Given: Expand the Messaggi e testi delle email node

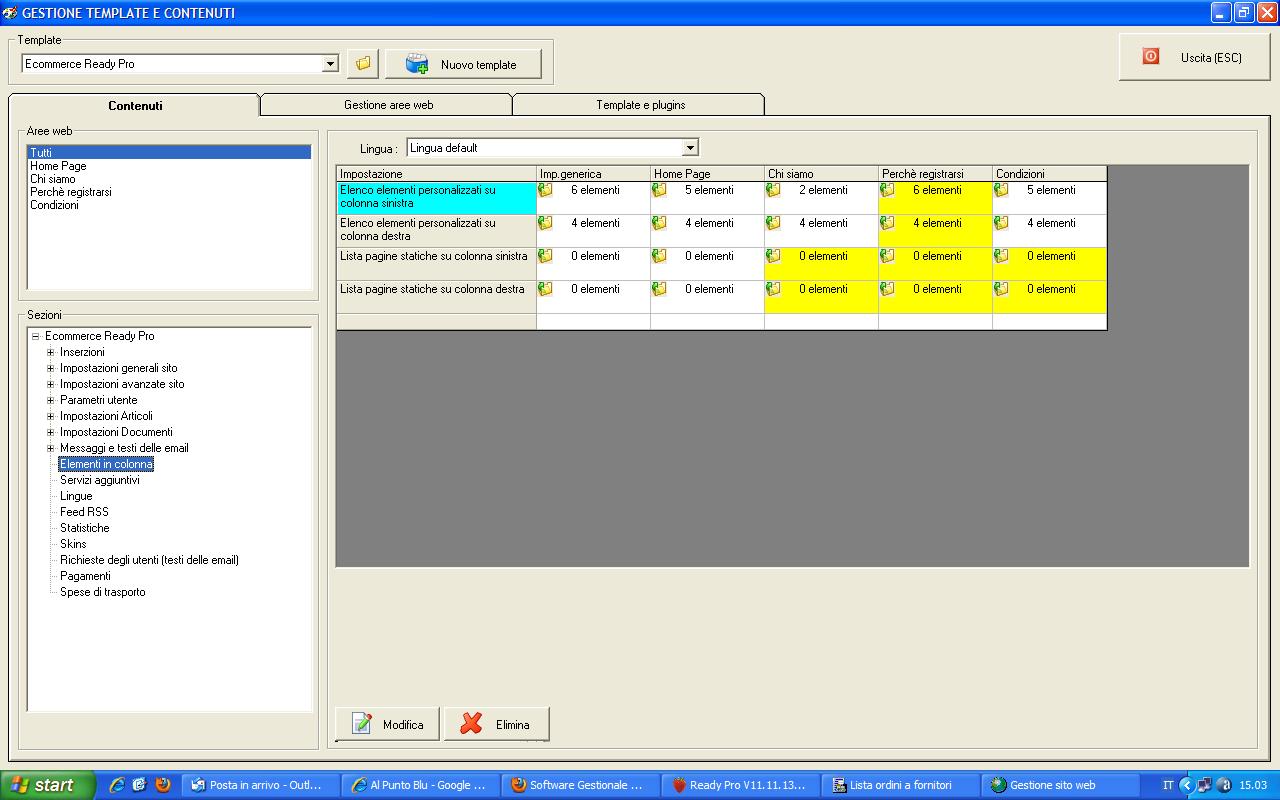Looking at the screenshot, I should point(50,448).
